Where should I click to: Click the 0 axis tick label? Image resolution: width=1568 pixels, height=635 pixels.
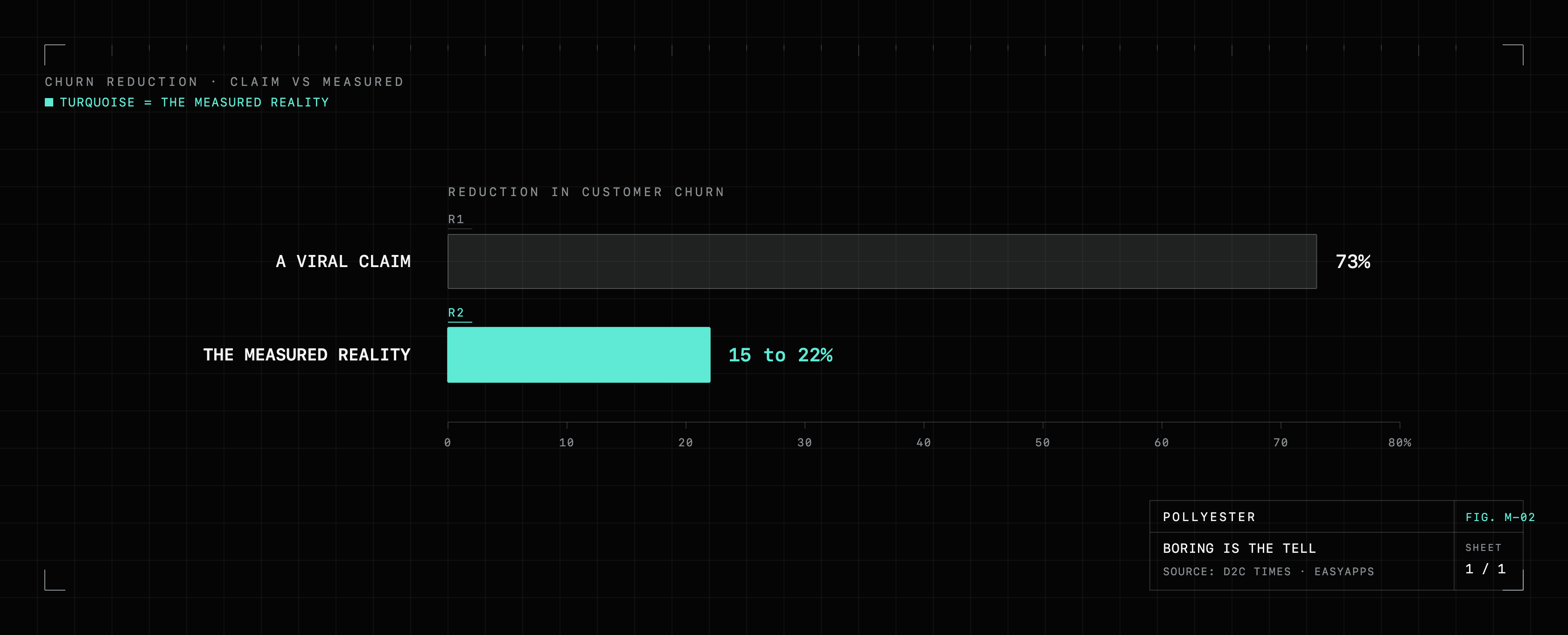448,443
